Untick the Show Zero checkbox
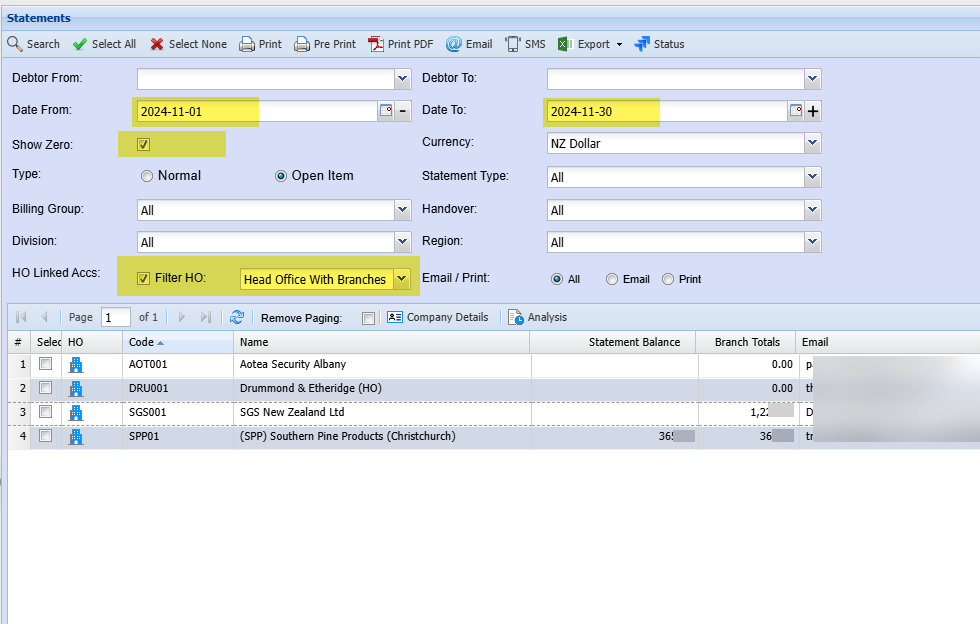This screenshot has width=980, height=624. click(144, 145)
